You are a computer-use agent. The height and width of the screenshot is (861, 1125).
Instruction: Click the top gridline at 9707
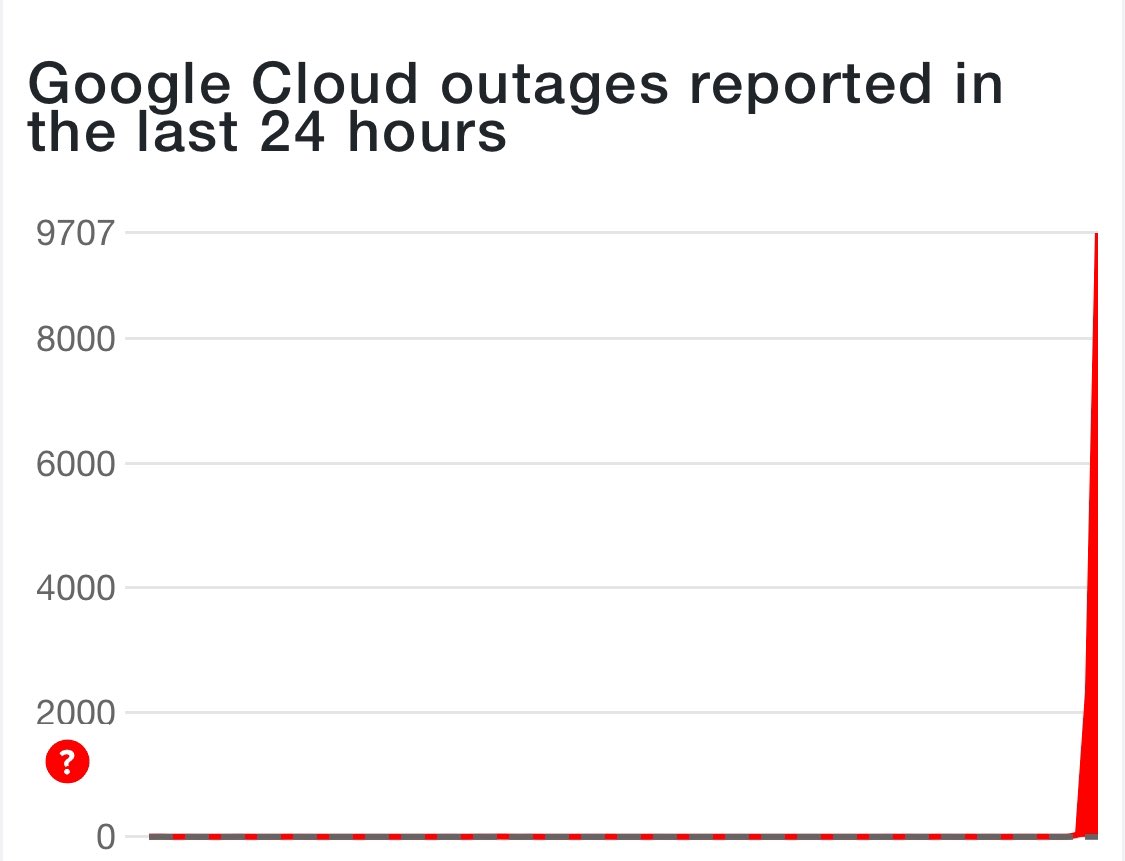pyautogui.click(x=608, y=232)
